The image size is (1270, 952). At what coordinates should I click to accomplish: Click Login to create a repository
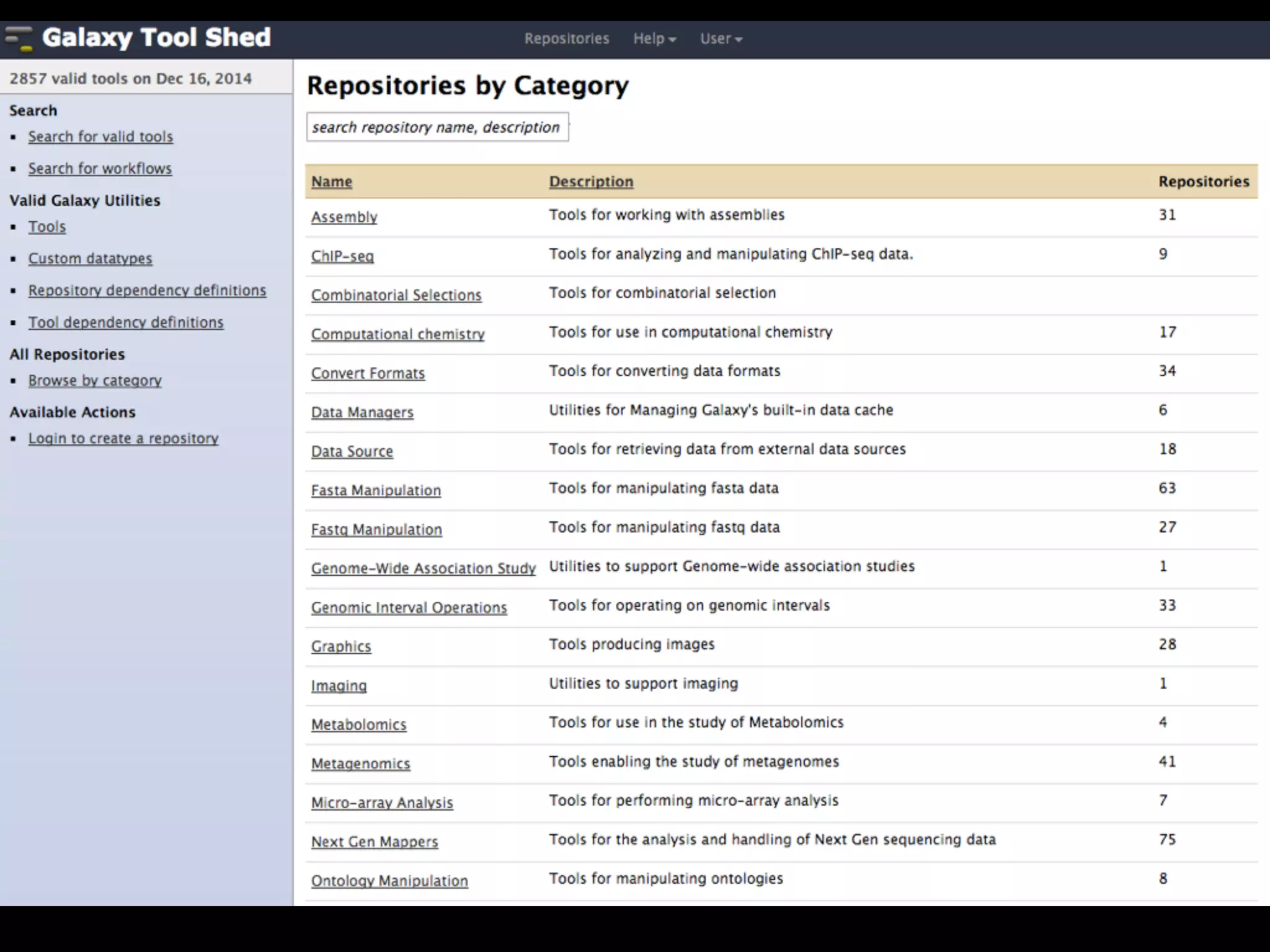click(123, 438)
